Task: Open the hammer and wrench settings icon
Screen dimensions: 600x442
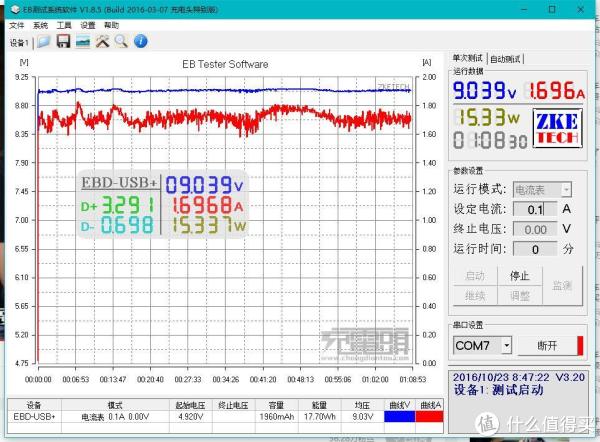Action: click(x=102, y=41)
